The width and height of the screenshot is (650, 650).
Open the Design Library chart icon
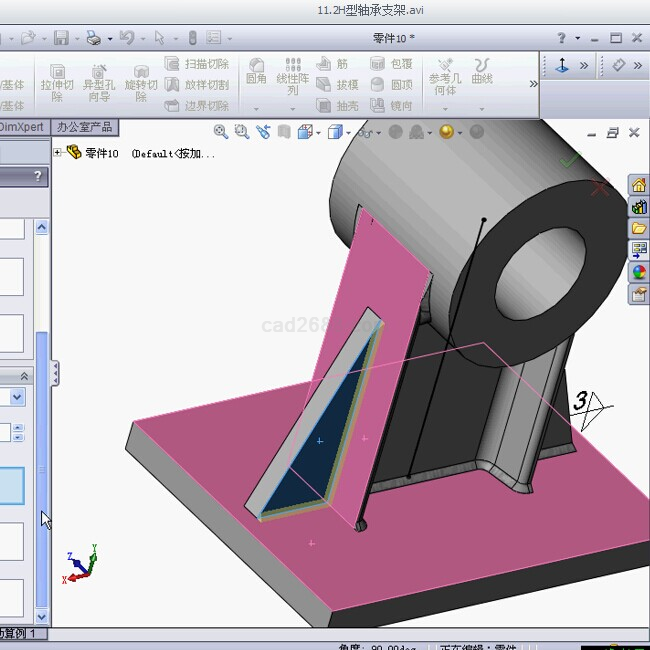coord(638,207)
